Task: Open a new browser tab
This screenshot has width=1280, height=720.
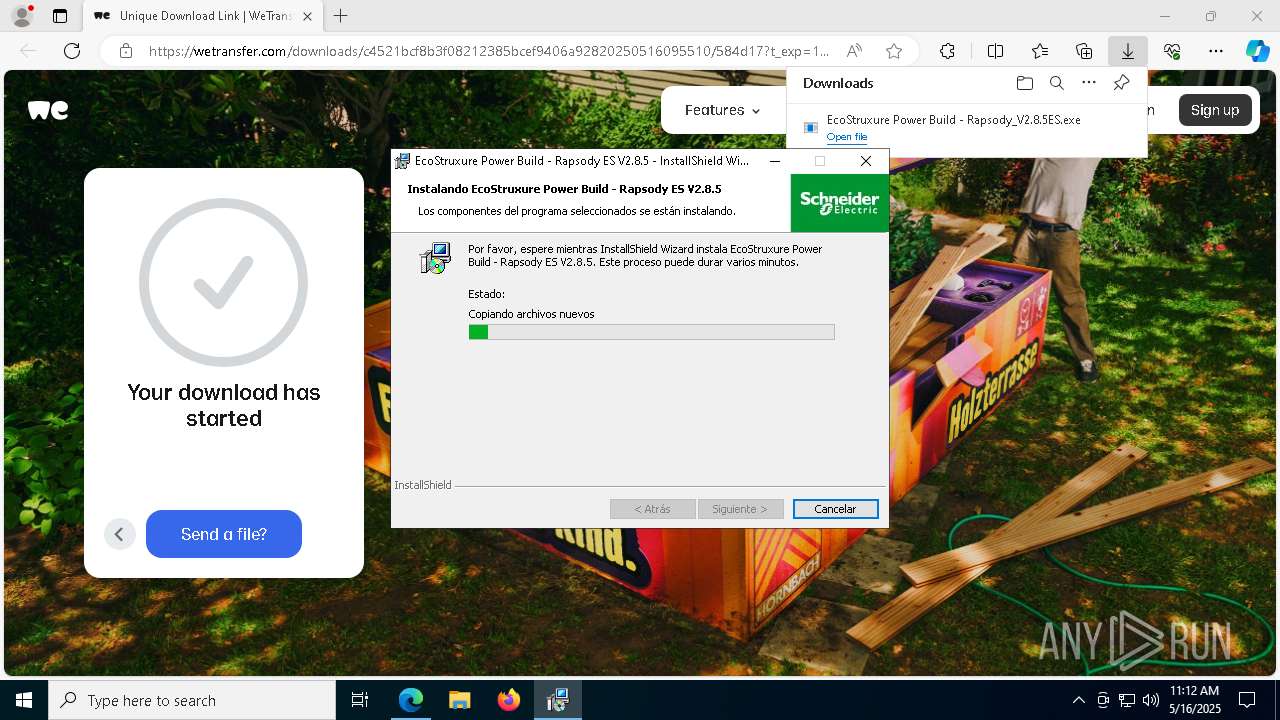Action: point(341,16)
